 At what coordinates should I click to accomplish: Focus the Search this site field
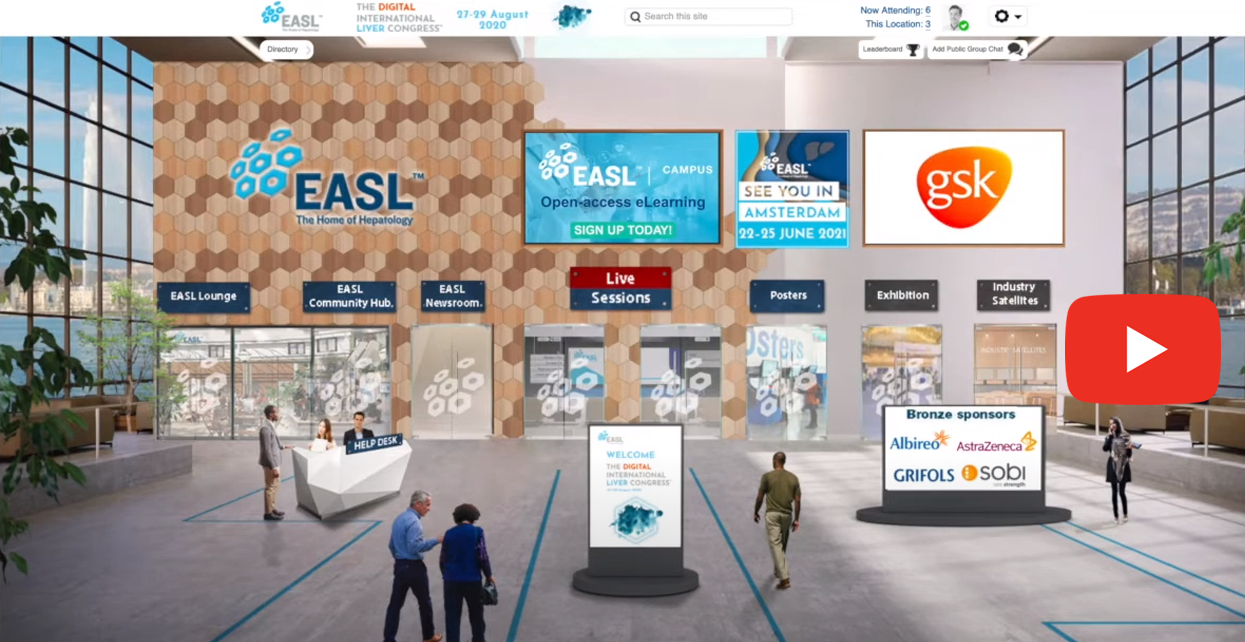point(708,17)
